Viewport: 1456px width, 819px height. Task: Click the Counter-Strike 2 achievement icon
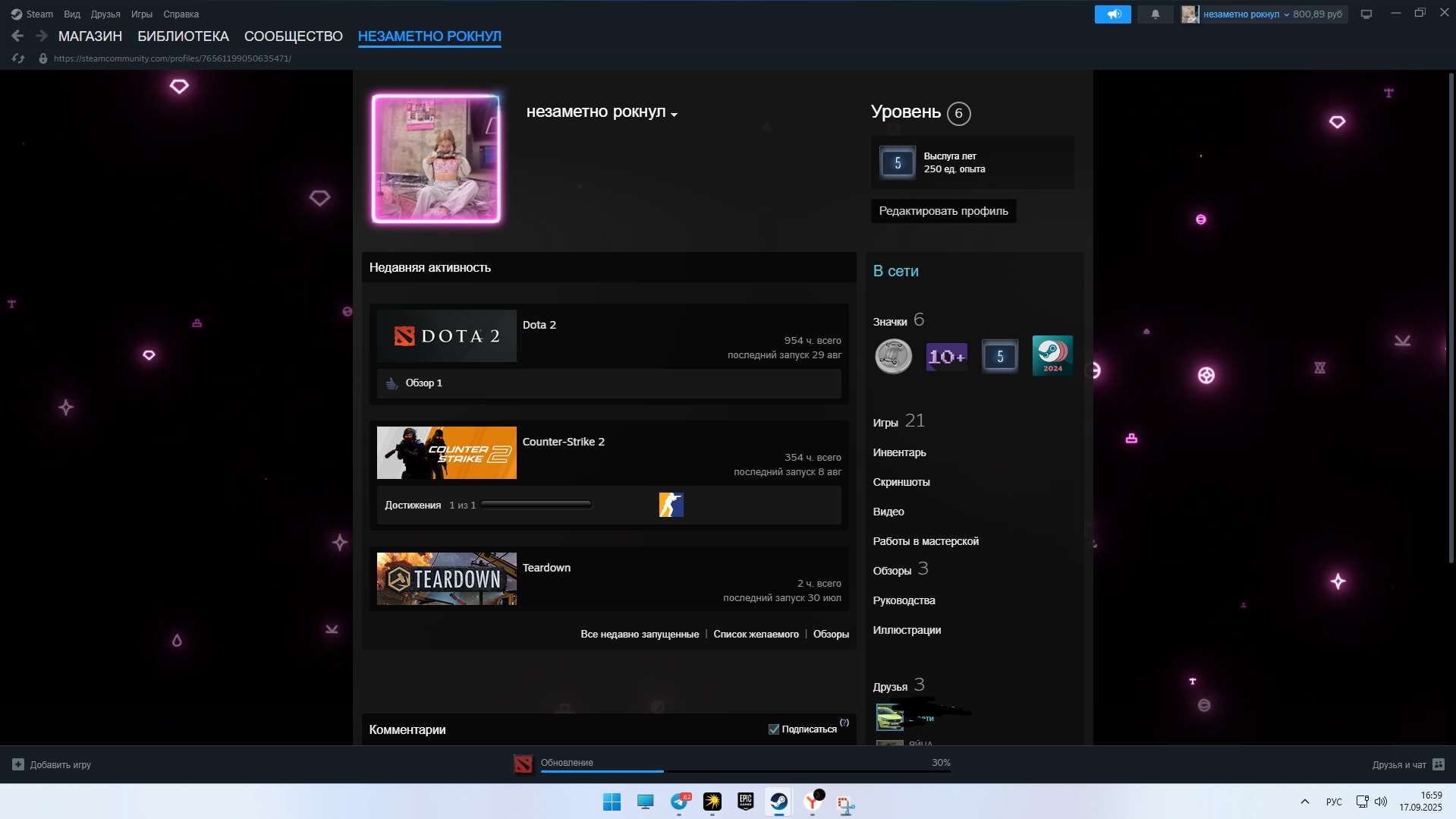click(671, 505)
